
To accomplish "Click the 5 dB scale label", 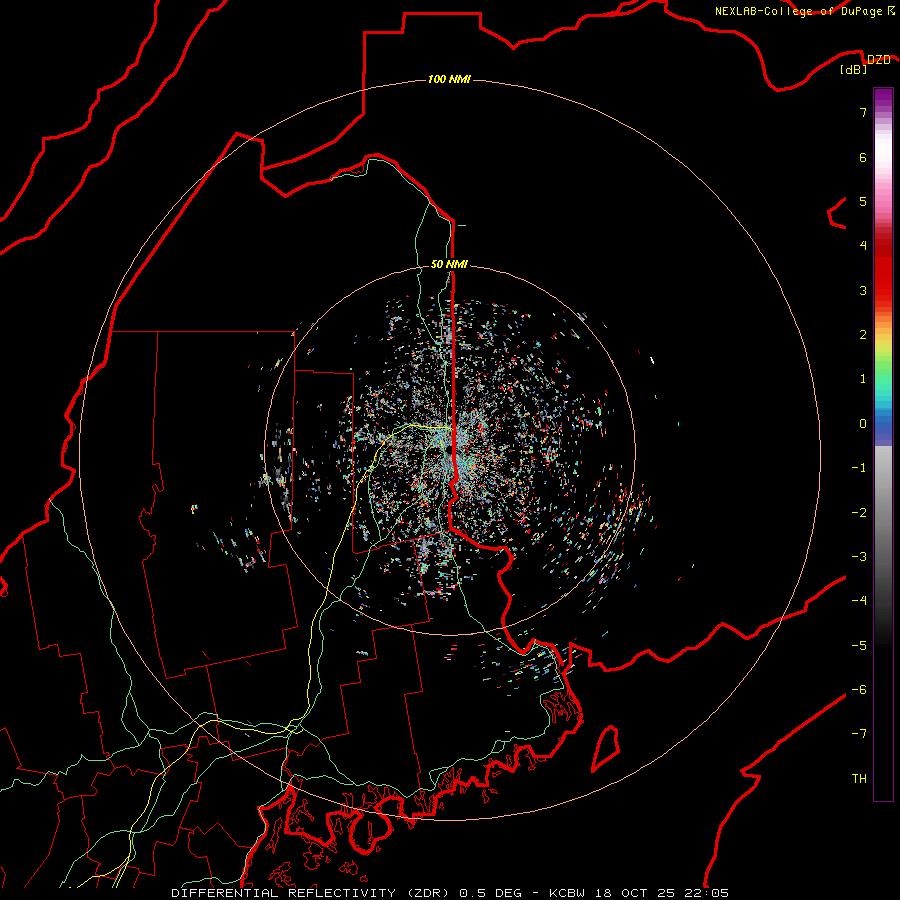I will [863, 201].
